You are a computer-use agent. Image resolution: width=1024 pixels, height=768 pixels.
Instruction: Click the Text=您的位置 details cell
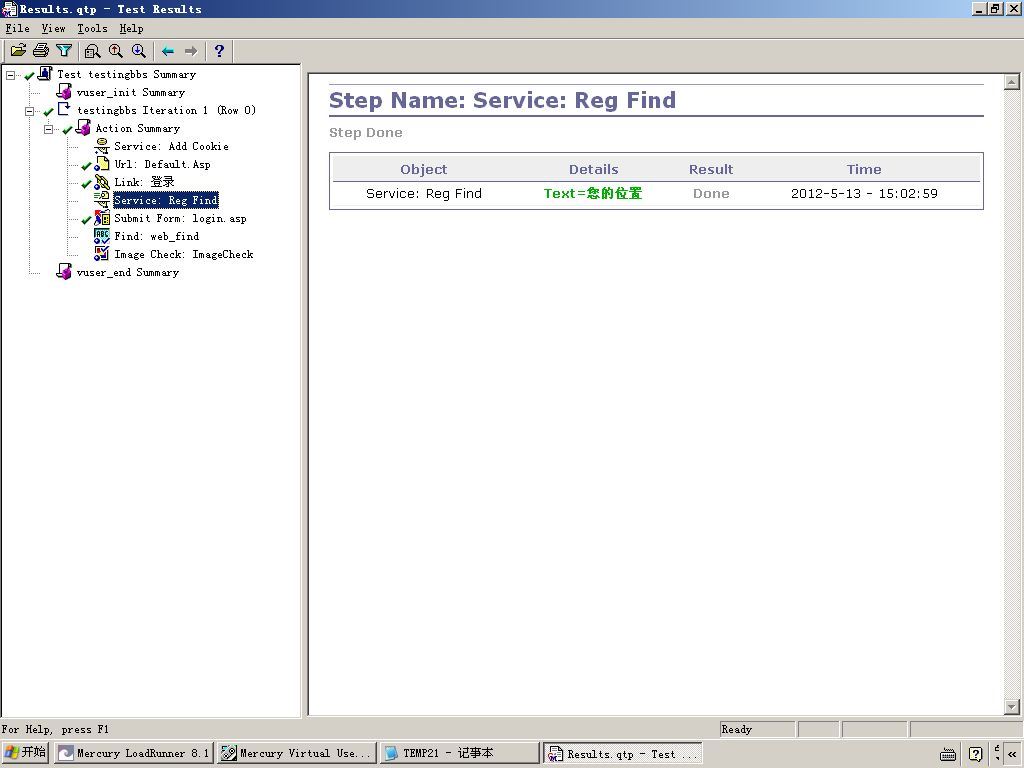(593, 193)
